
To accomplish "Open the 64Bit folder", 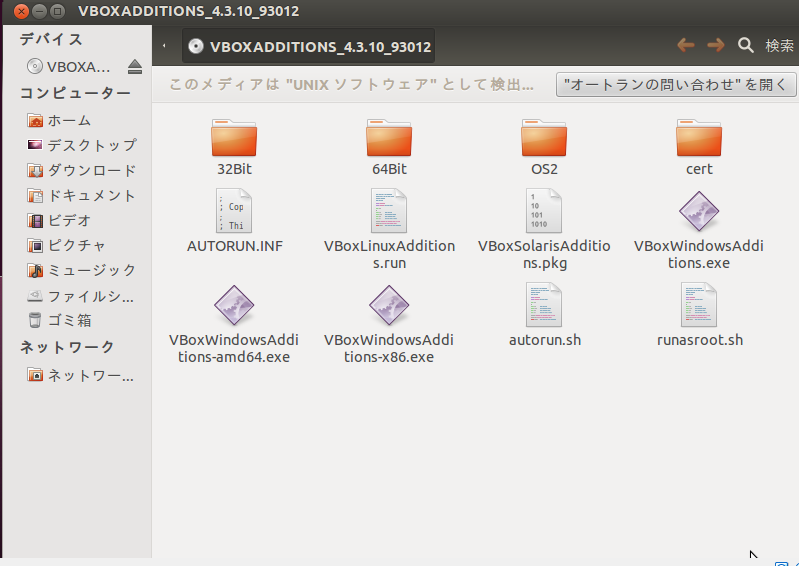I will point(389,138).
